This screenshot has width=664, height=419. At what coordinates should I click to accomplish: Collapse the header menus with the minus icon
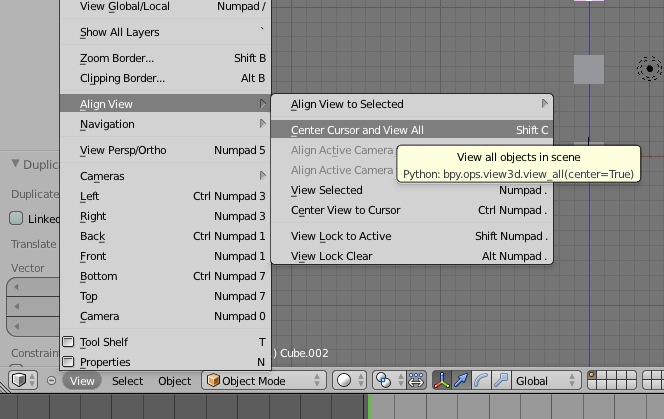click(x=51, y=380)
